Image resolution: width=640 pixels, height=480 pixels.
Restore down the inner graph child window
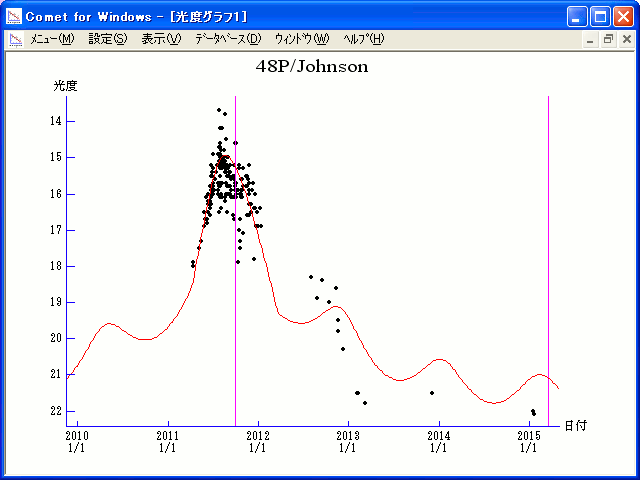coord(608,39)
